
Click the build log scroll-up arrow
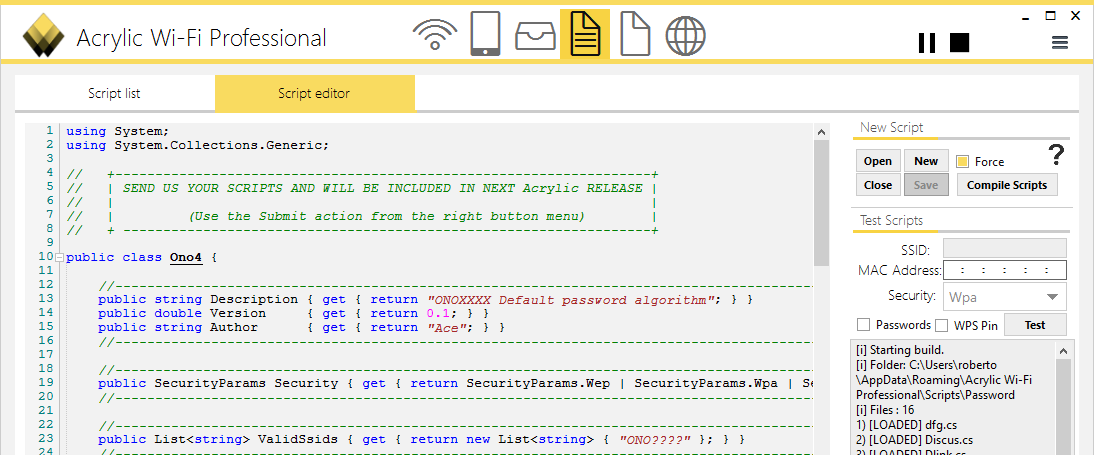point(1063,350)
